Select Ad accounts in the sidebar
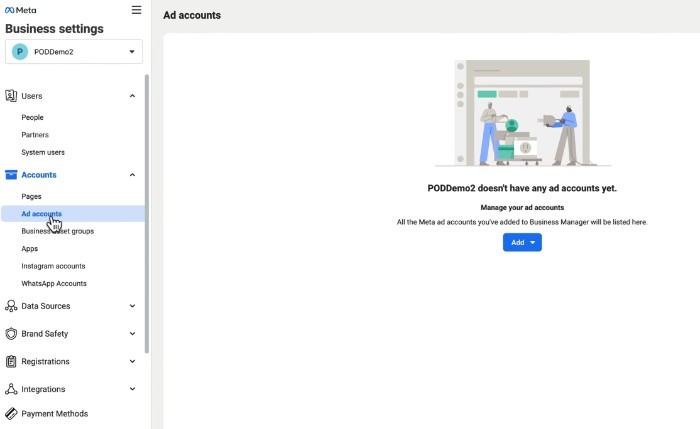 click(73, 214)
